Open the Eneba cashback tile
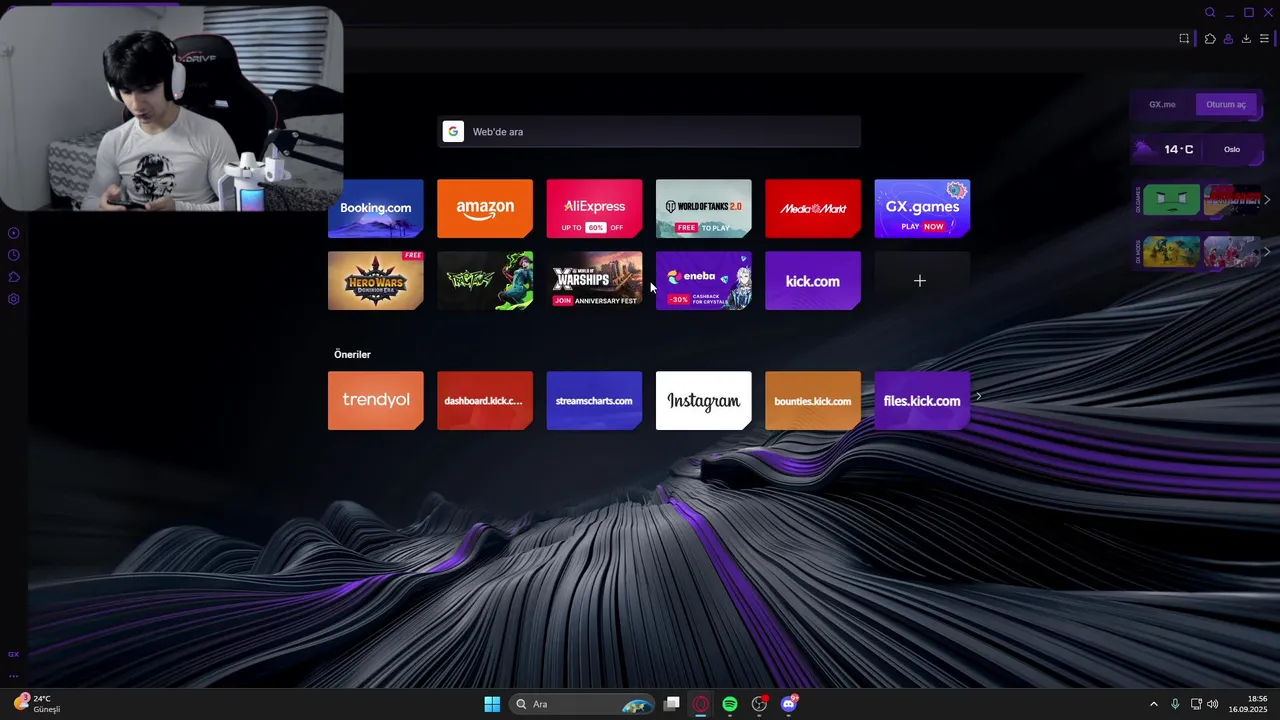This screenshot has height=720, width=1280. [704, 281]
